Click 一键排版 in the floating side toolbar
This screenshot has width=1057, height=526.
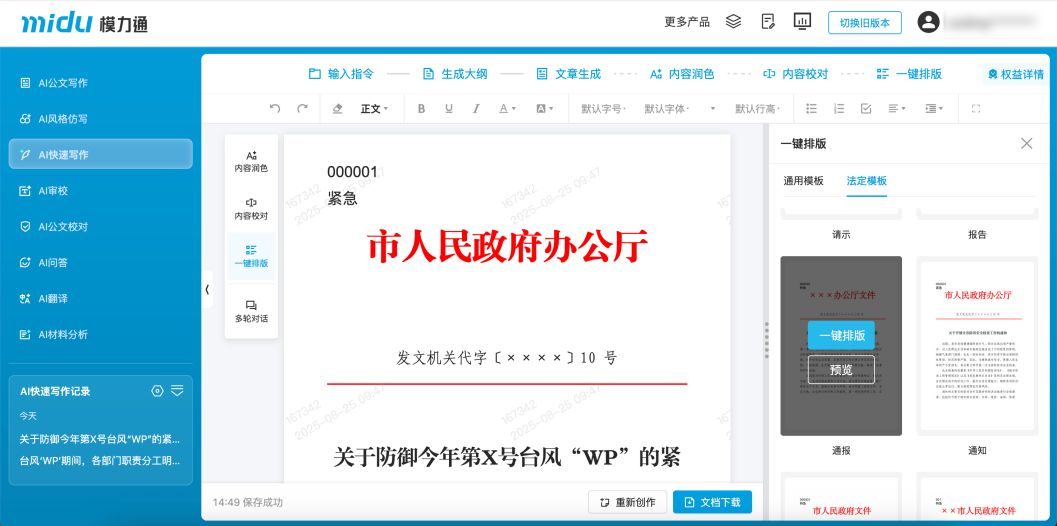pos(251,256)
